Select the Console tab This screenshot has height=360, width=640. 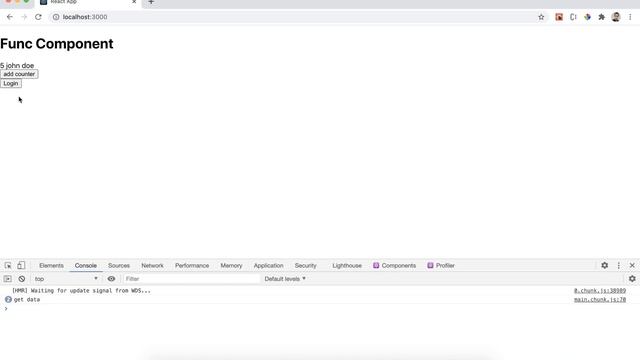(86, 265)
